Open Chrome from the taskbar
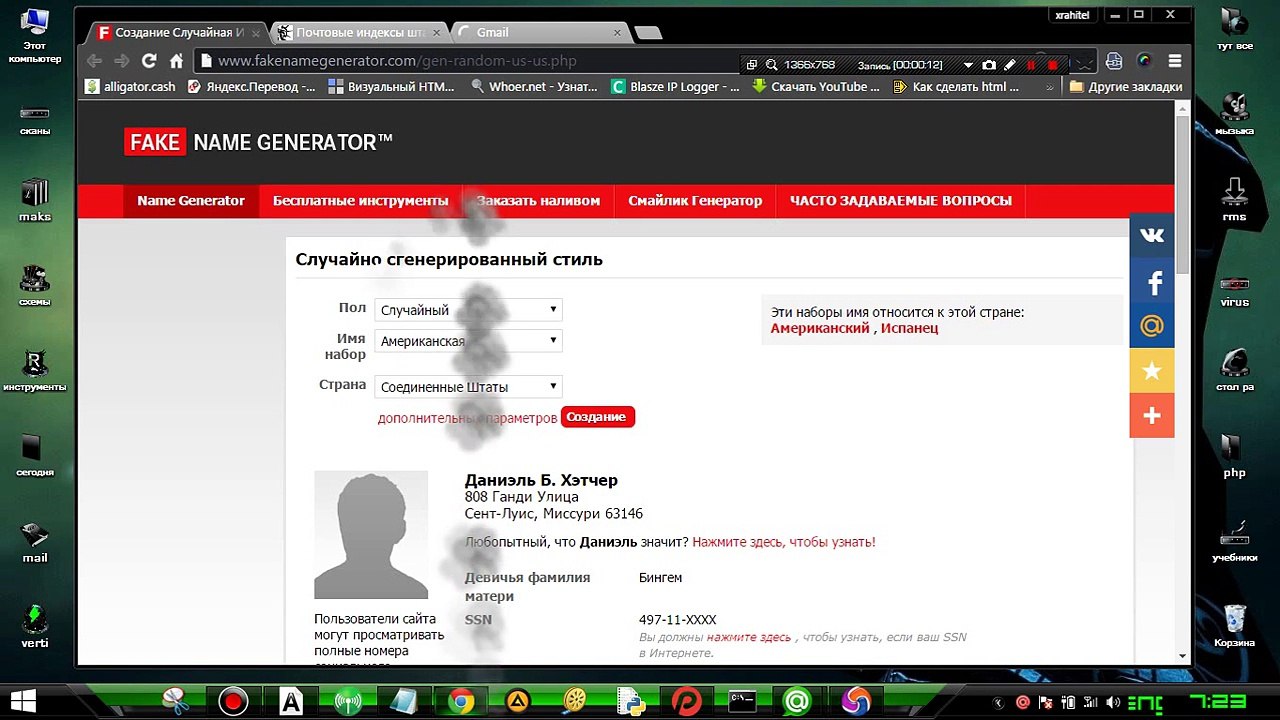The image size is (1280, 720). pyautogui.click(x=461, y=702)
